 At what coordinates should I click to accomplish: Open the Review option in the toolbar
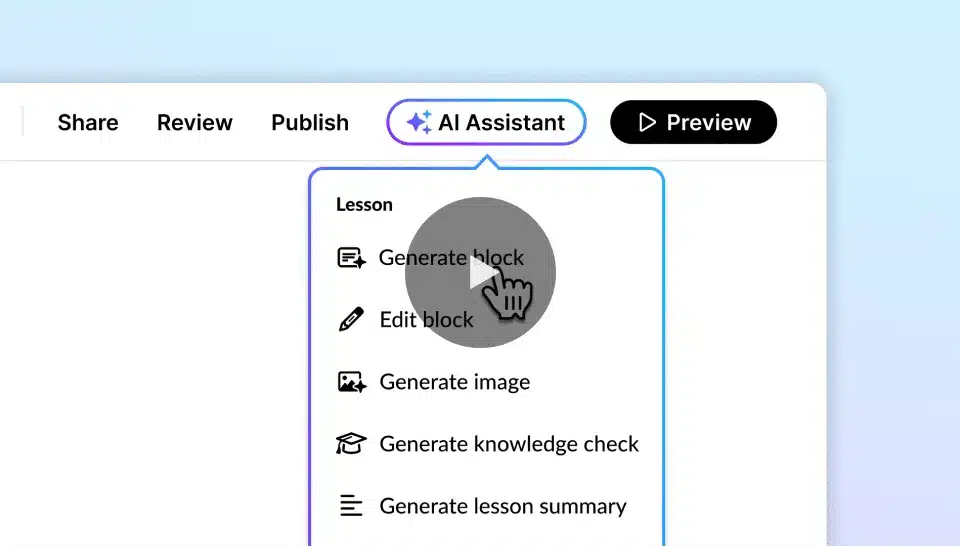click(195, 123)
